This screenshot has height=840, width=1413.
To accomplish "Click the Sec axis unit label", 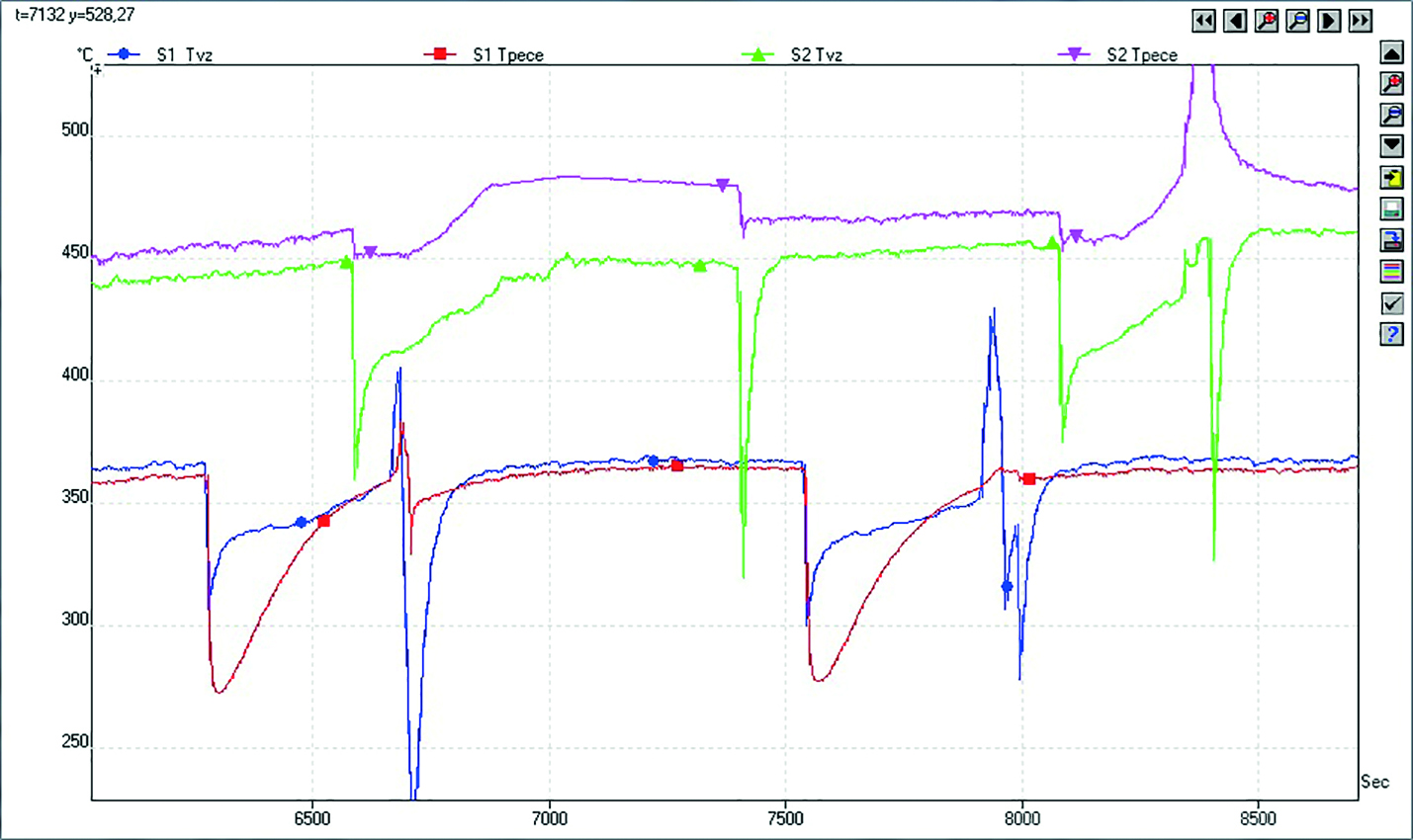I will (1374, 782).
